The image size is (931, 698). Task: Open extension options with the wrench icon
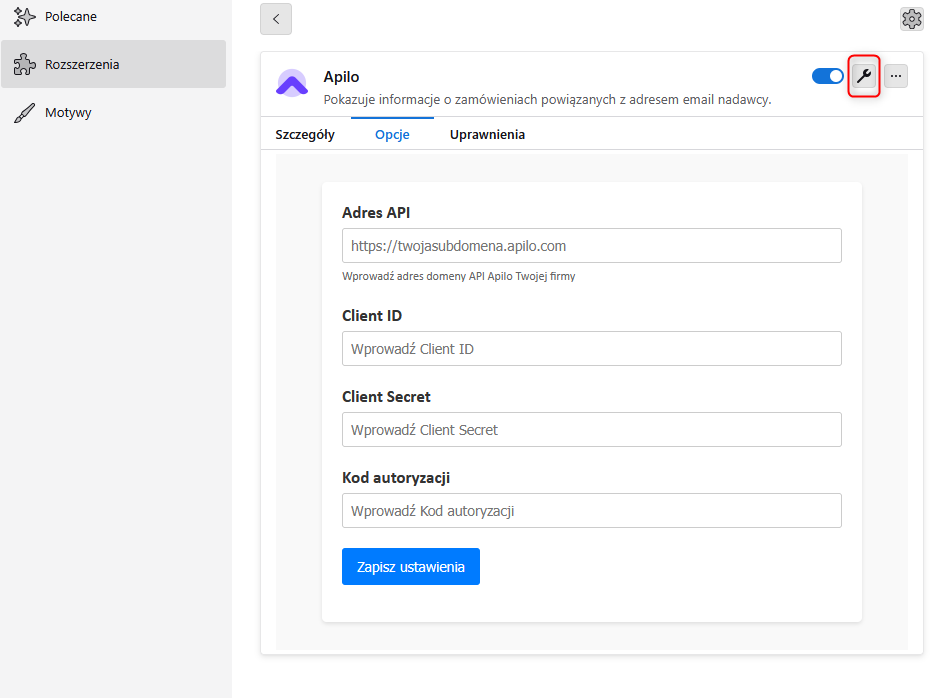click(x=864, y=76)
